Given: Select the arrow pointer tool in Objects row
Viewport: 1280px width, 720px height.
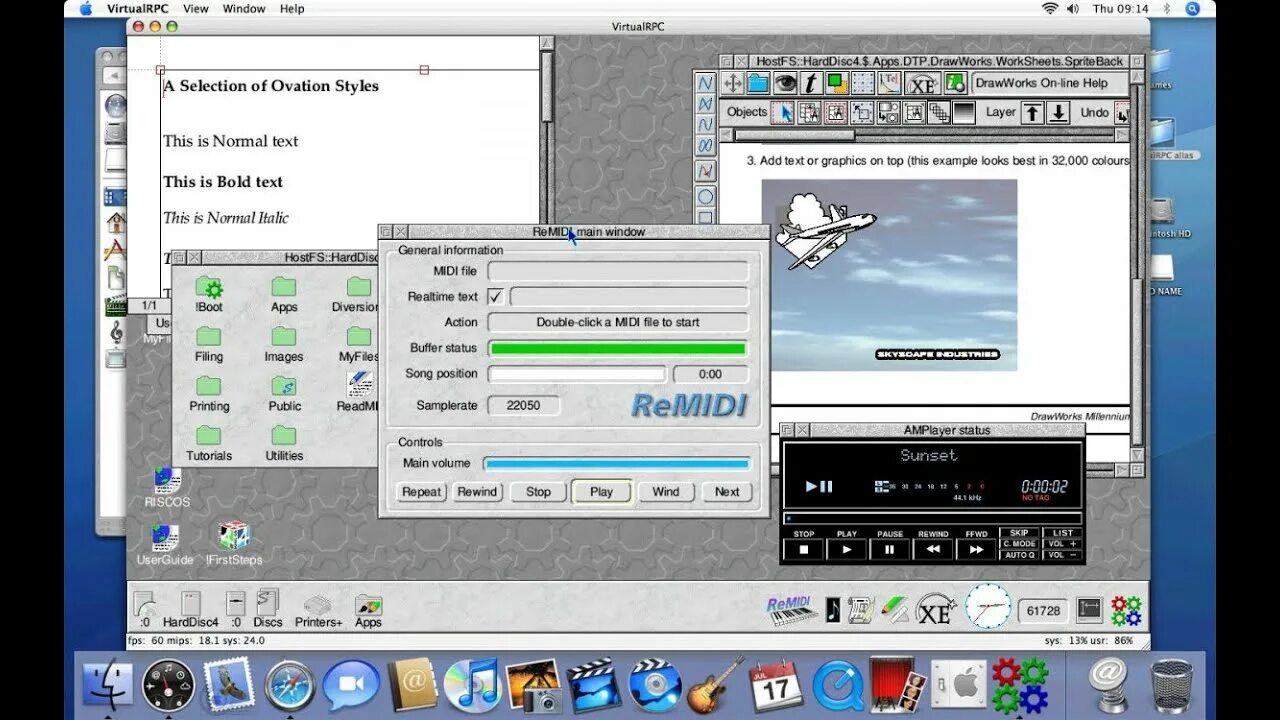Looking at the screenshot, I should [x=785, y=113].
